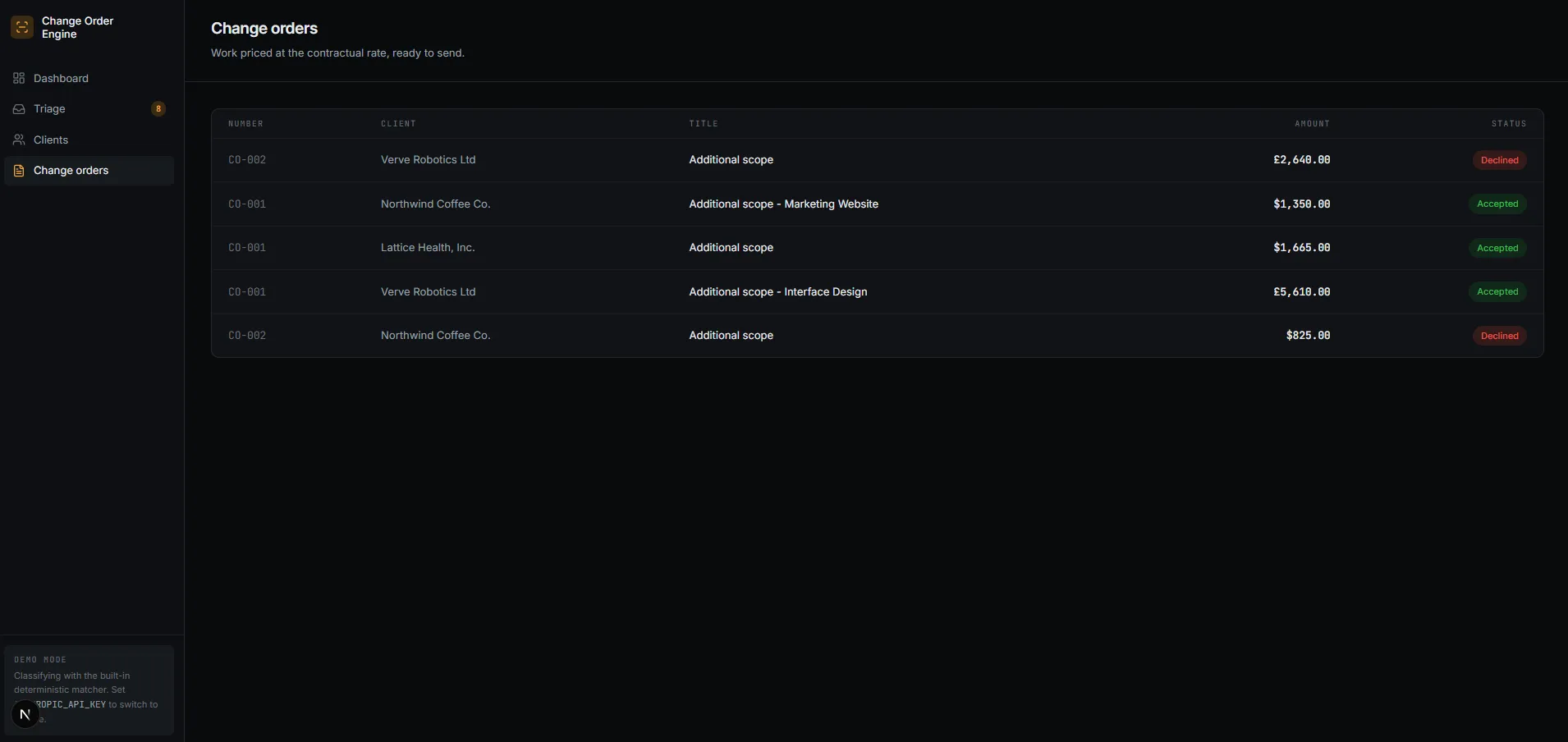Click the Change Order Engine logo icon
1568x742 pixels.
[x=22, y=27]
